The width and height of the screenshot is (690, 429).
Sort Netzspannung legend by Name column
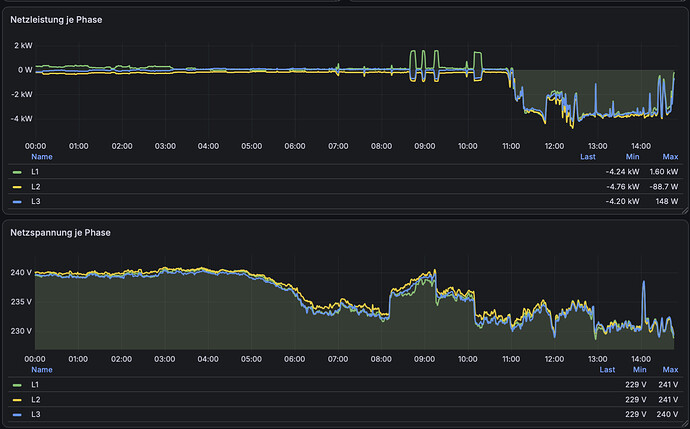[42, 370]
